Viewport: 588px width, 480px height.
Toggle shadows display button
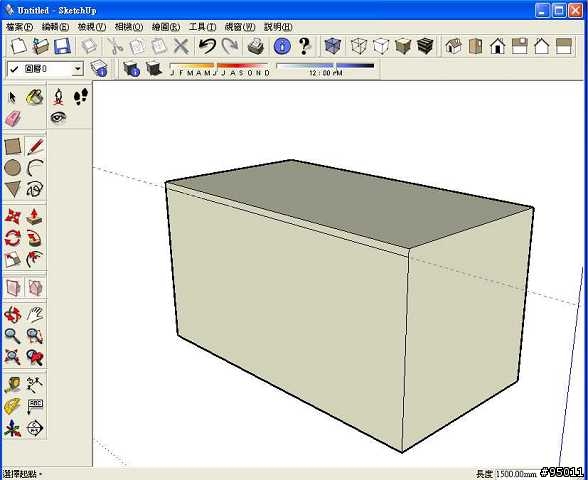click(154, 69)
